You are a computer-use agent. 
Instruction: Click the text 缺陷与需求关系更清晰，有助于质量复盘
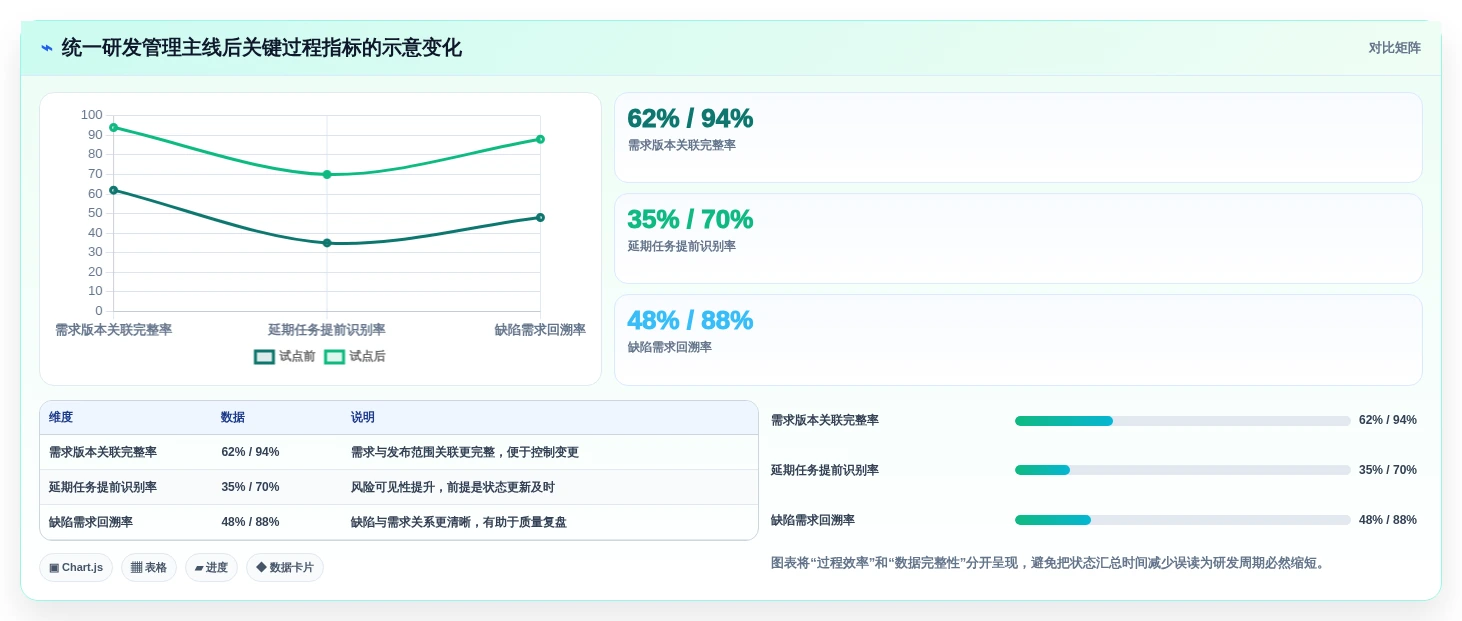click(x=459, y=522)
